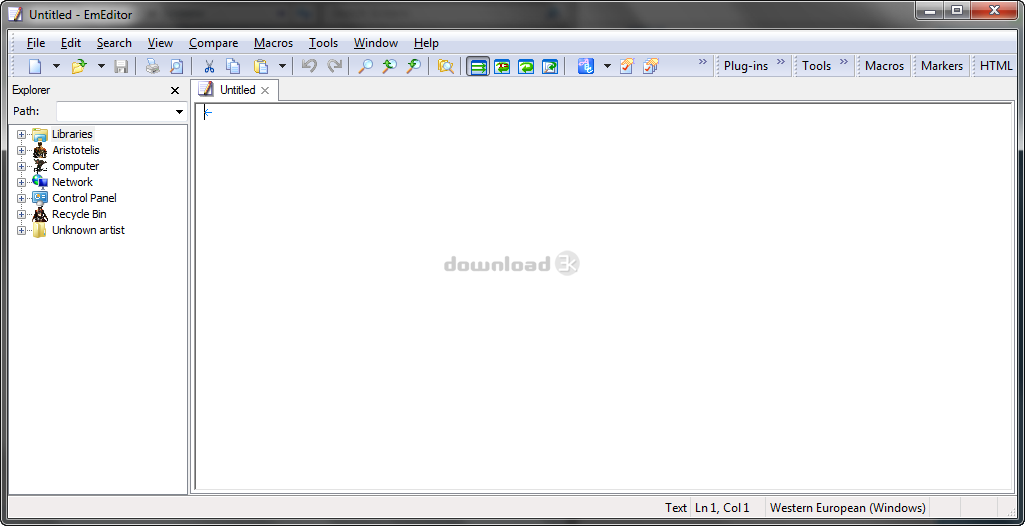Image resolution: width=1025 pixels, height=526 pixels.
Task: Expand the Network tree node
Action: [22, 182]
